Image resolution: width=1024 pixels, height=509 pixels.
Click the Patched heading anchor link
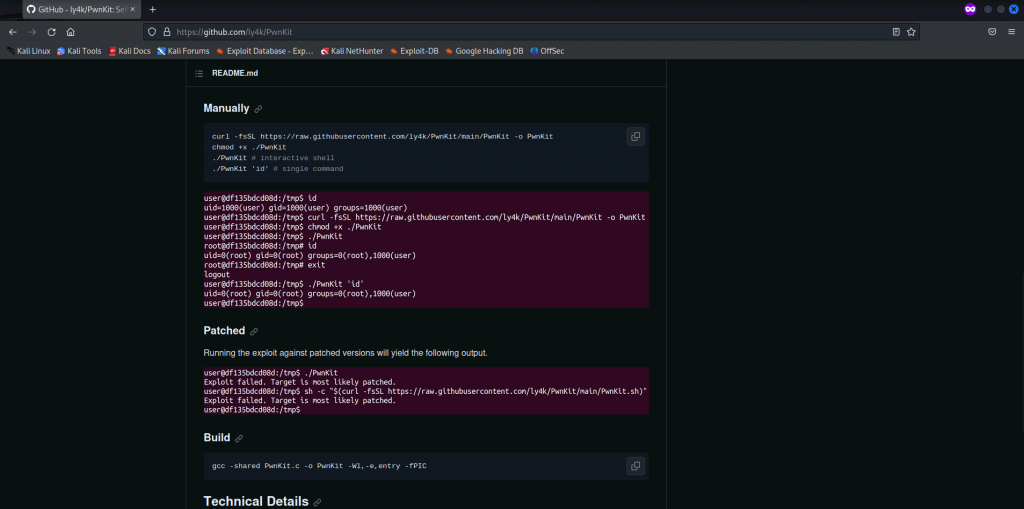254,331
